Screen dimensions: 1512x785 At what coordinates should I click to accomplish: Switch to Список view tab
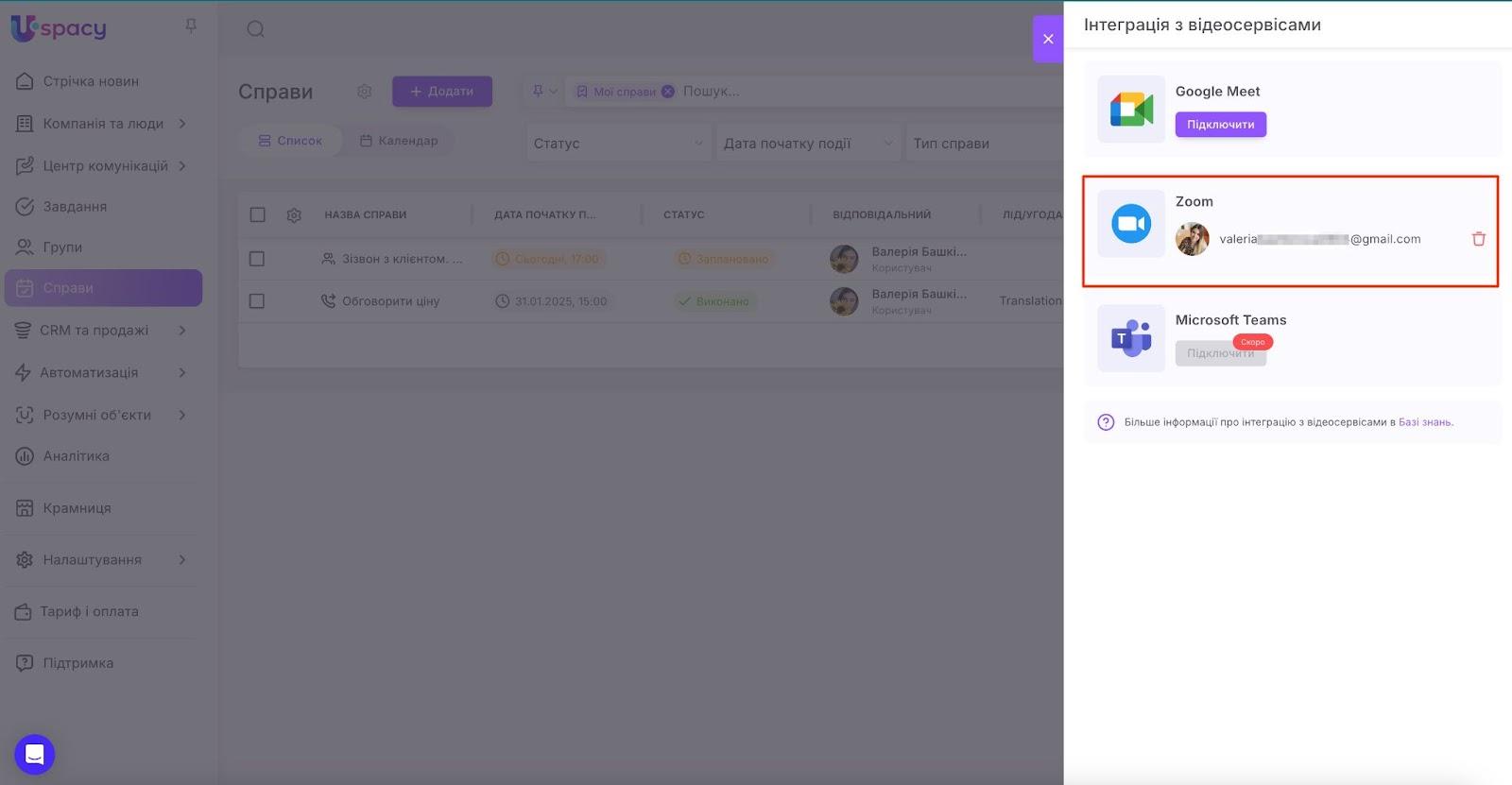[291, 141]
